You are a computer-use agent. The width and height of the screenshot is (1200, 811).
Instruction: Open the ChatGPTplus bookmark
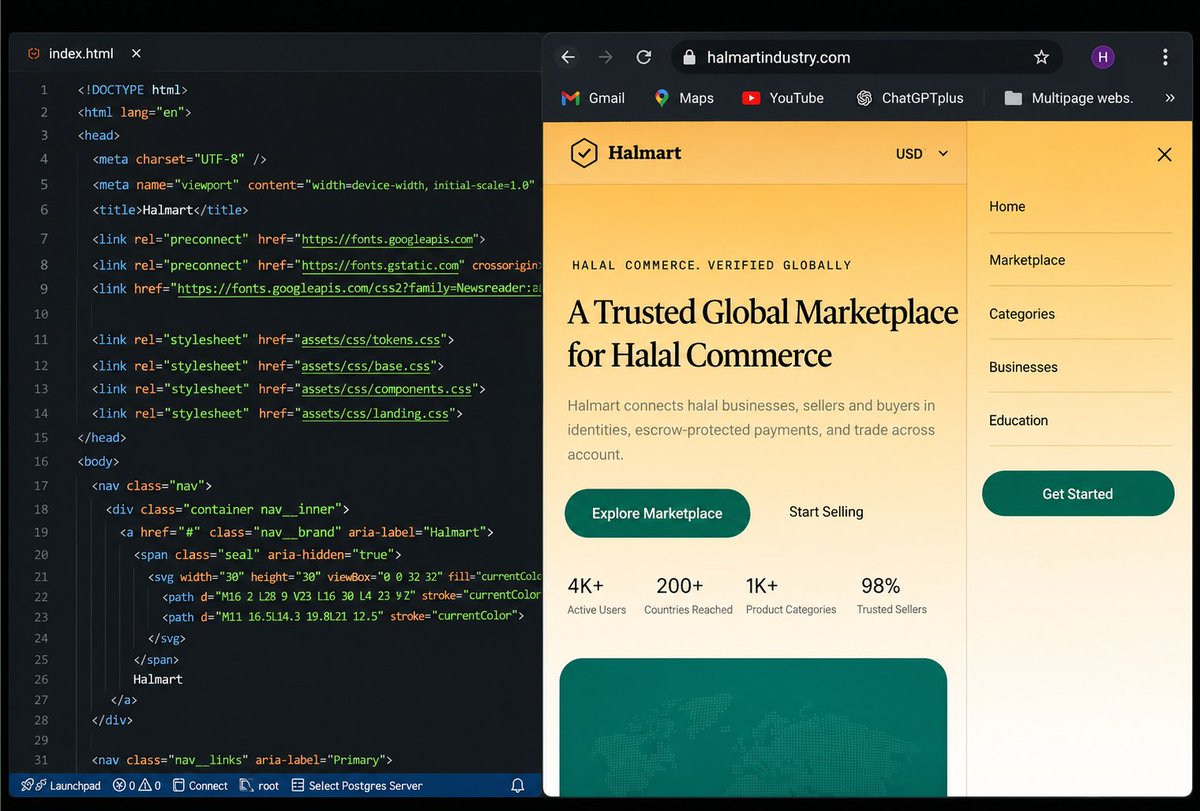click(x=910, y=98)
